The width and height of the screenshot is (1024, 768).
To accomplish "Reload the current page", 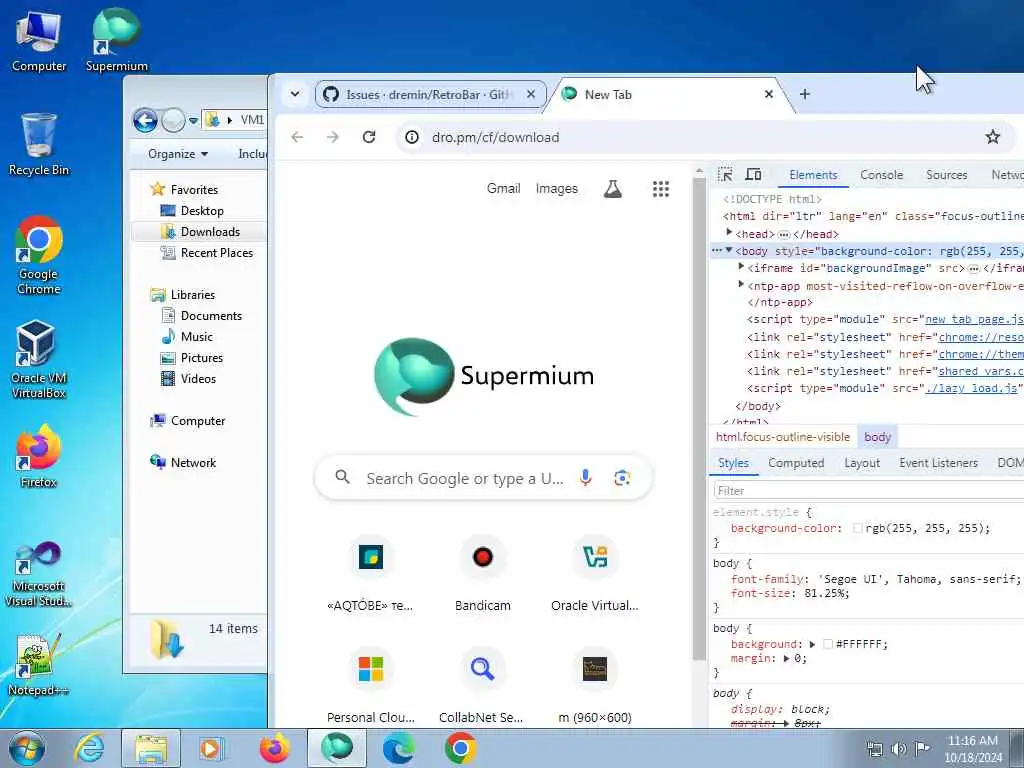I will tap(369, 136).
